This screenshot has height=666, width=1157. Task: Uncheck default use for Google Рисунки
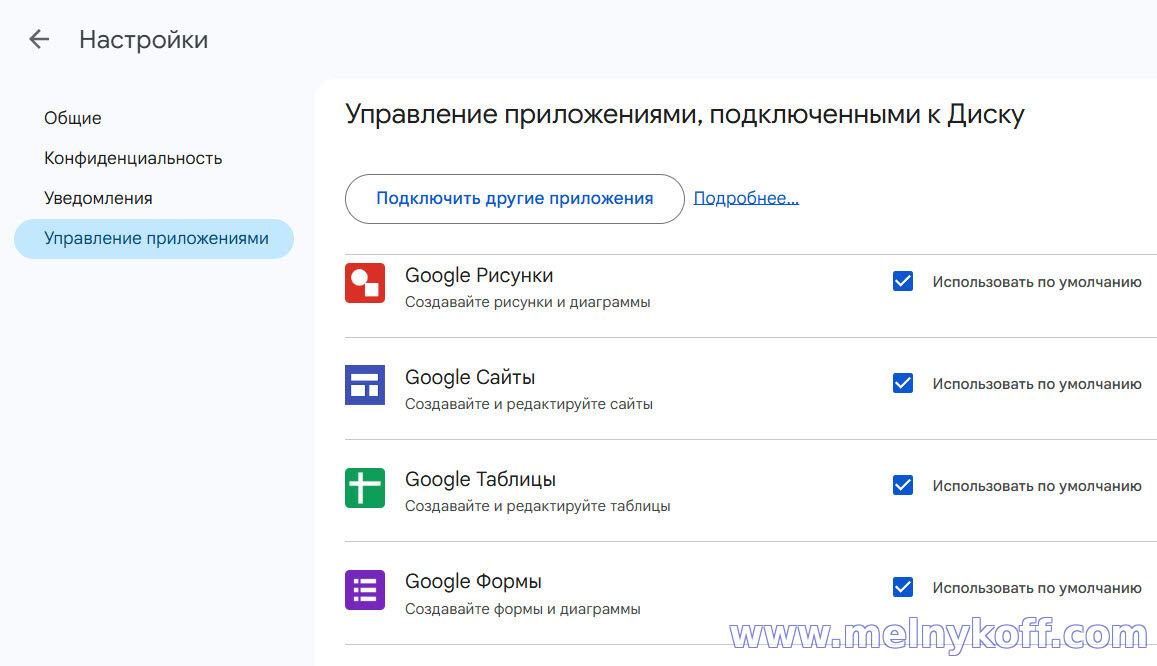pyautogui.click(x=903, y=282)
